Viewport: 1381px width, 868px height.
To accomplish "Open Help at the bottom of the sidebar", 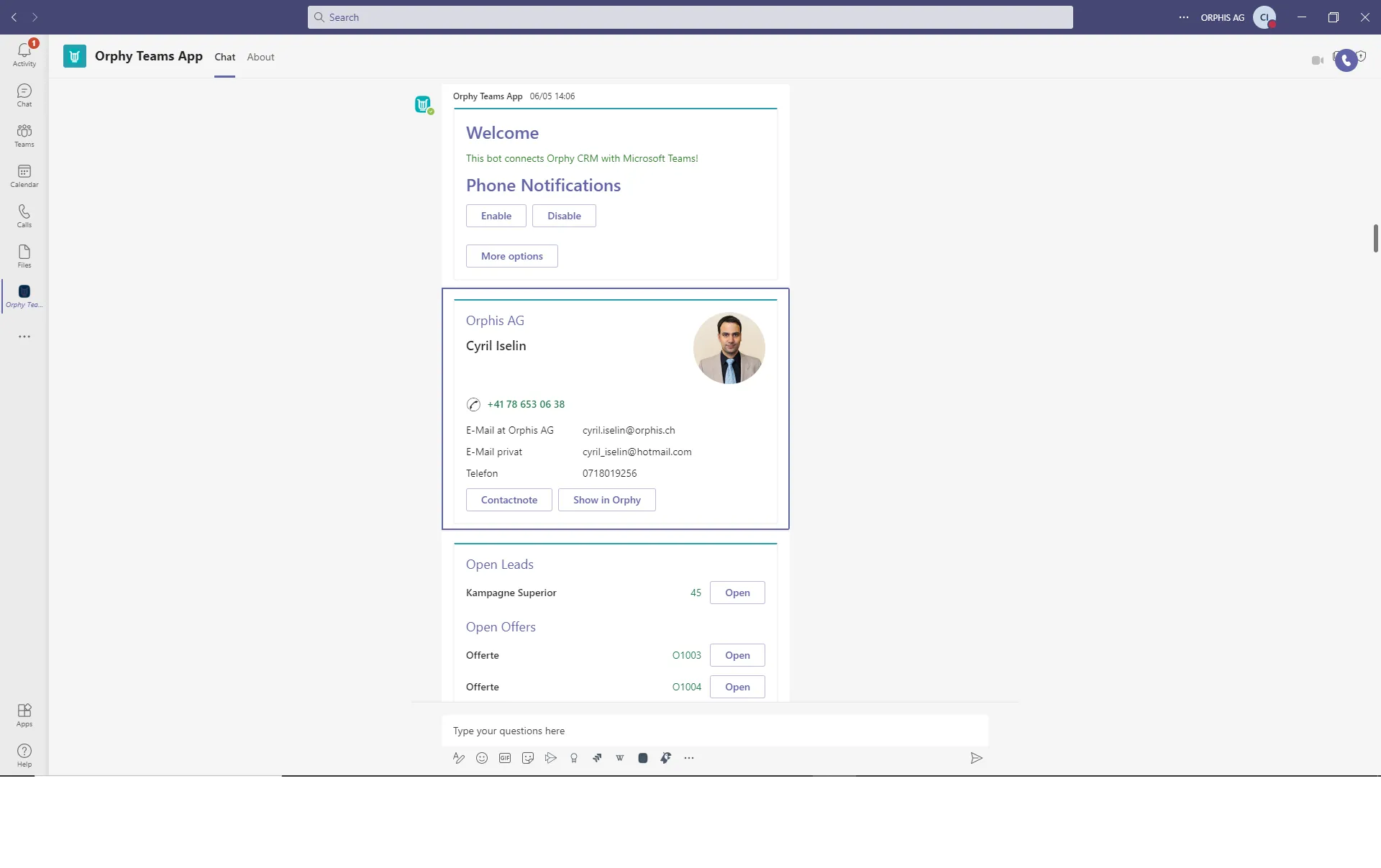I will point(24,755).
